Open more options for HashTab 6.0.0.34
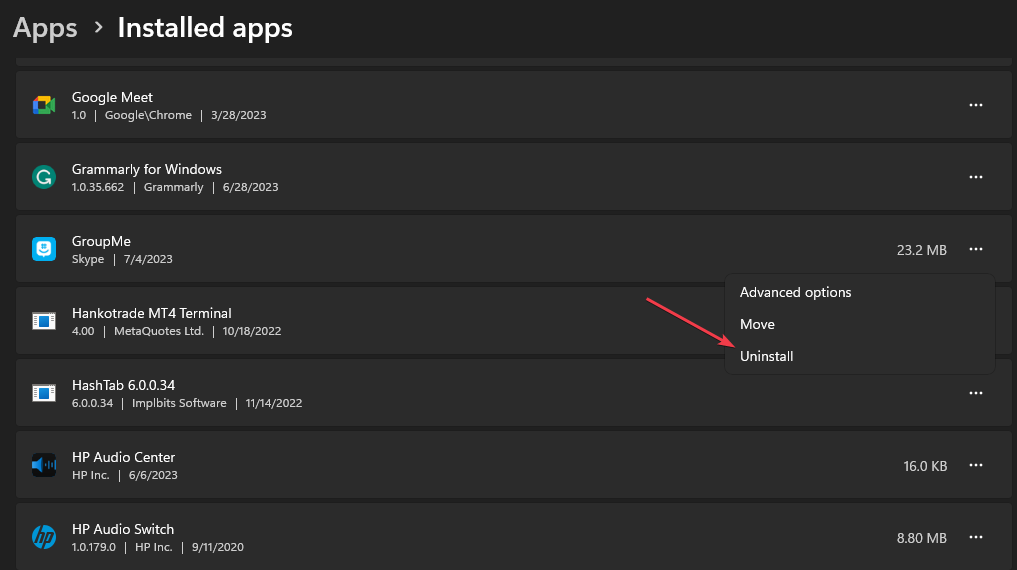Screen dimensions: 1017x570 (x=976, y=393)
